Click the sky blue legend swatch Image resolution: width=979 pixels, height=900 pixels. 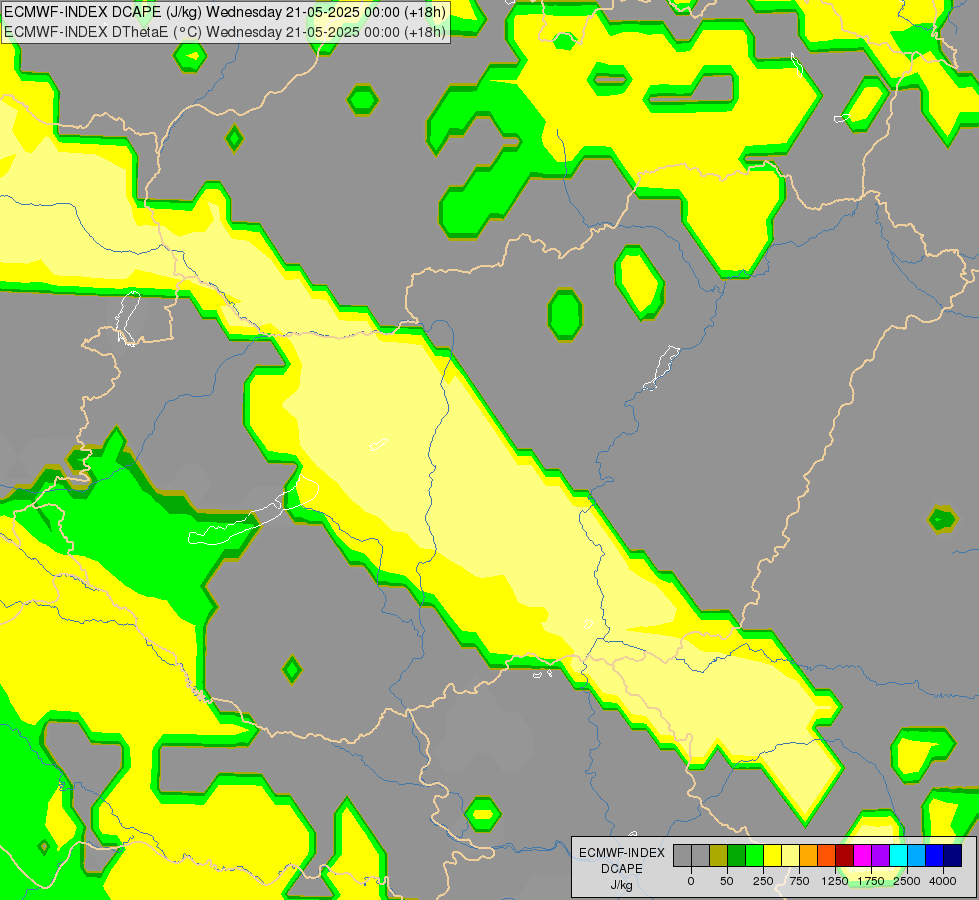pos(917,856)
